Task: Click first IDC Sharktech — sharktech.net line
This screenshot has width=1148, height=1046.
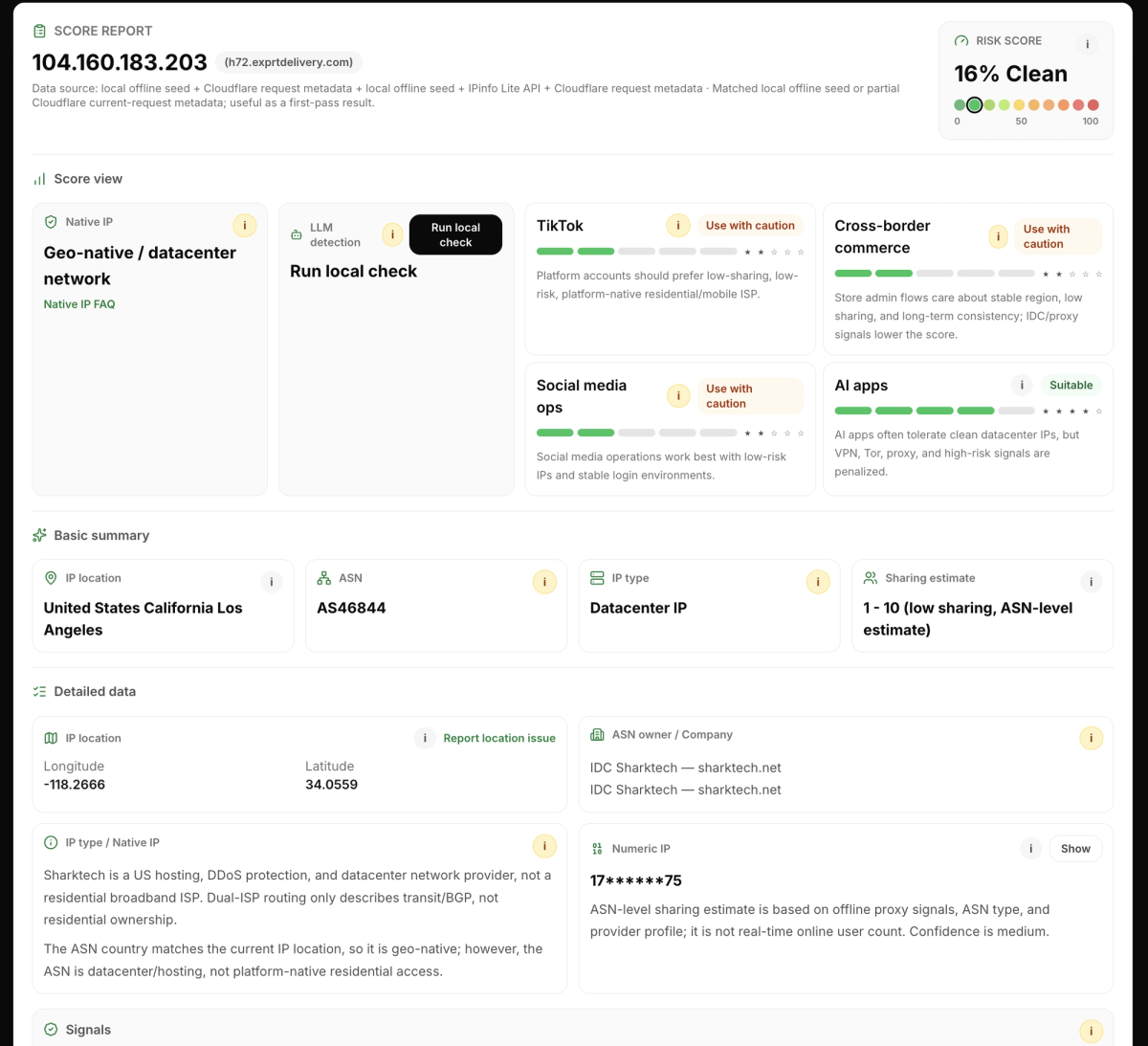Action: [x=685, y=768]
